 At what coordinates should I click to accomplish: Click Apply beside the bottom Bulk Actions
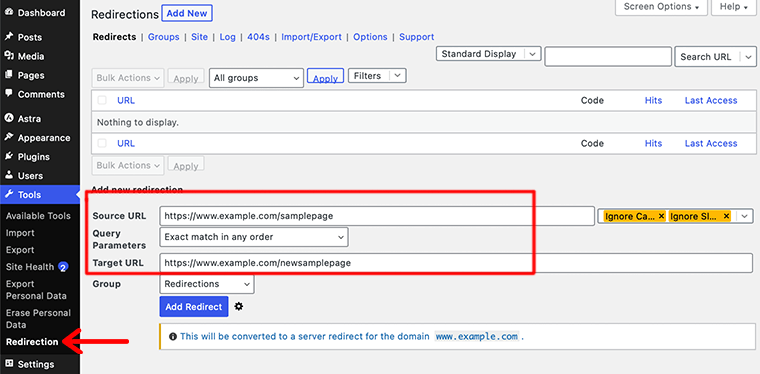pos(186,165)
